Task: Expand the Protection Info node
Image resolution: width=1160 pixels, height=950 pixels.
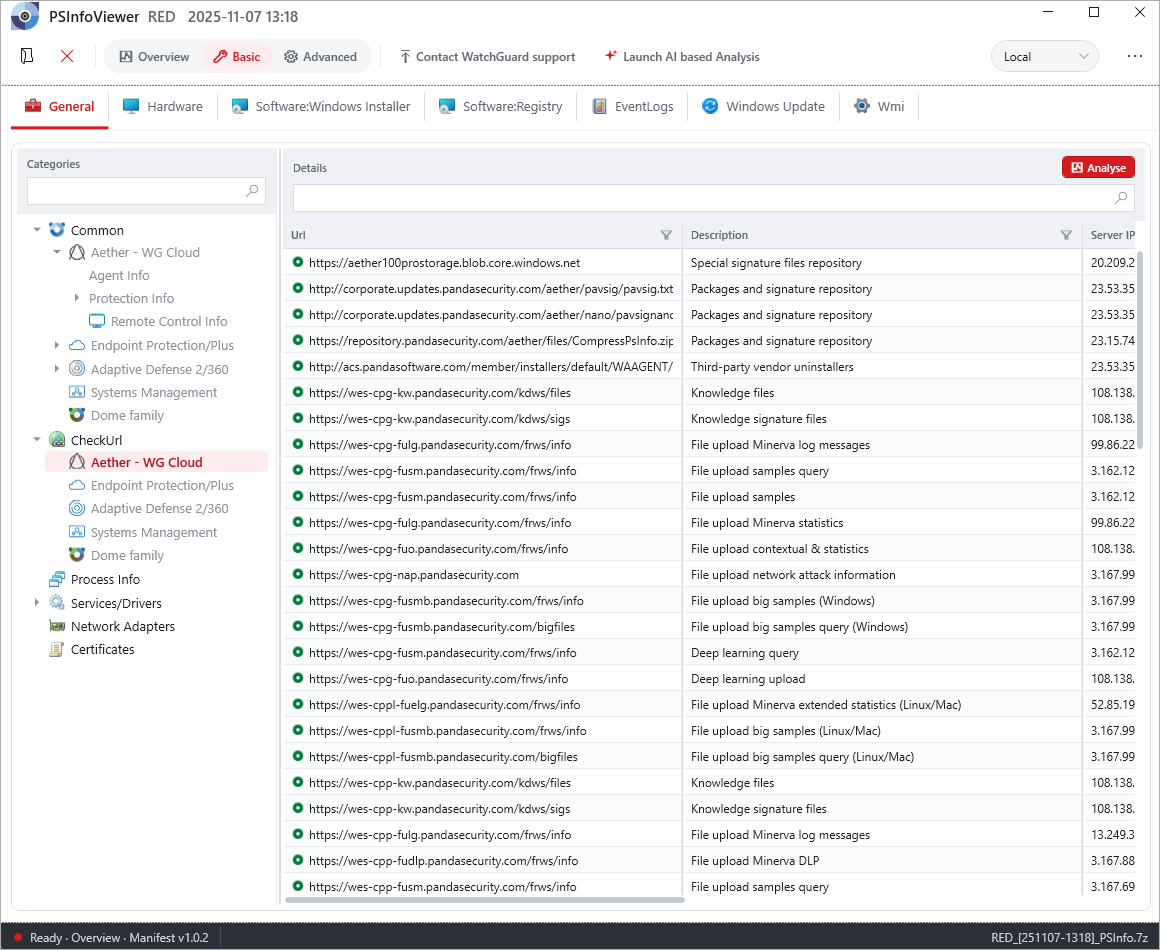Action: [77, 297]
